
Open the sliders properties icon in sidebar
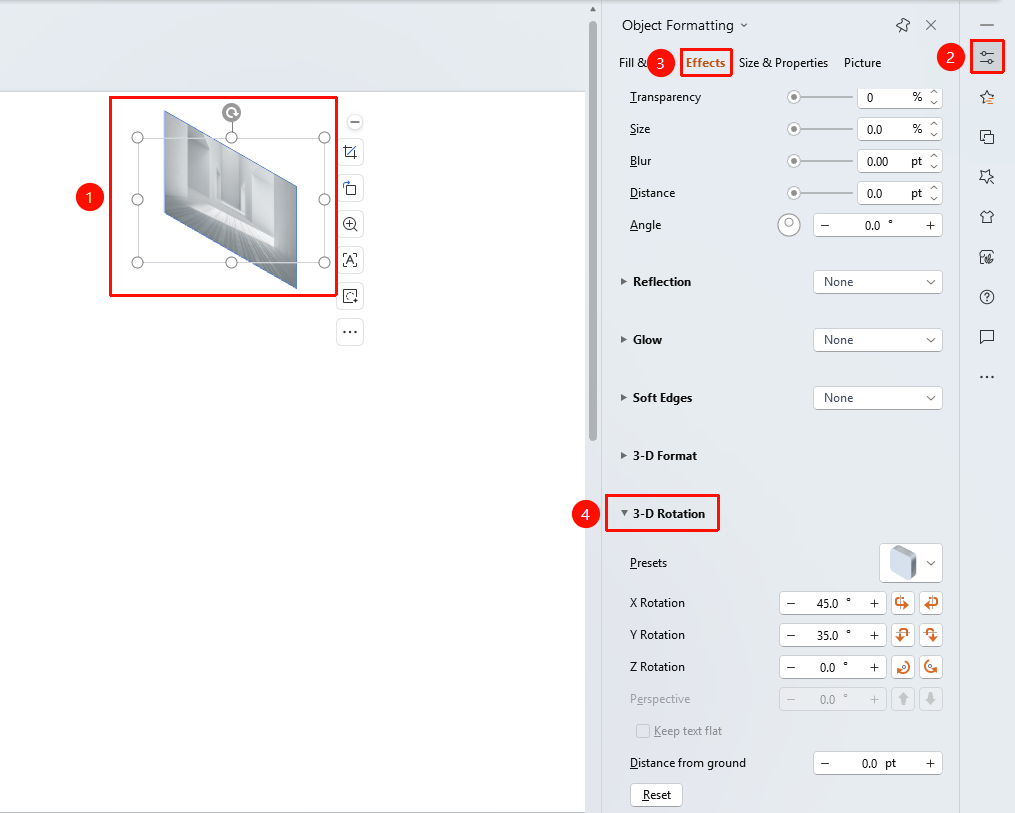coord(987,58)
